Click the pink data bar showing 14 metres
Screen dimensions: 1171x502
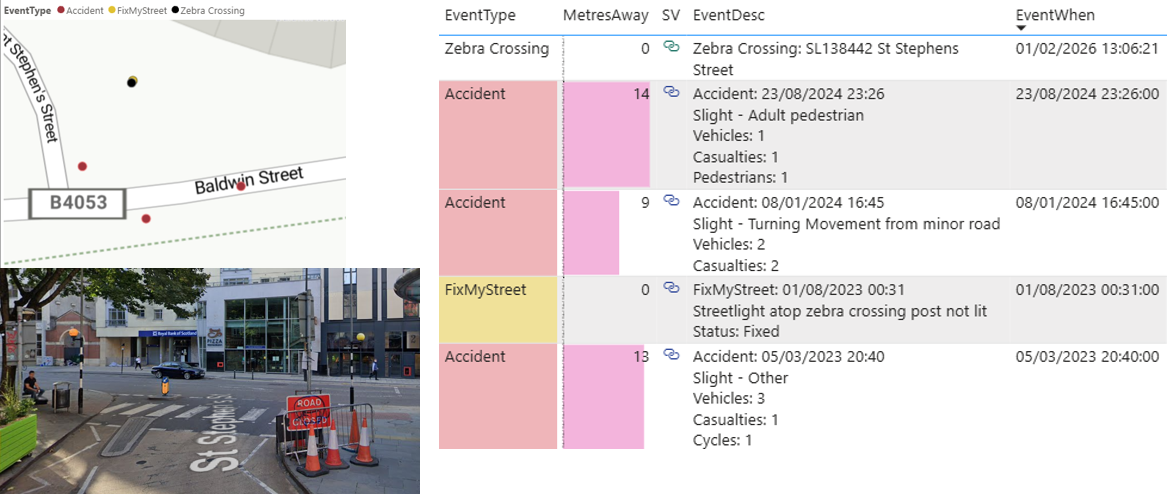pos(607,135)
